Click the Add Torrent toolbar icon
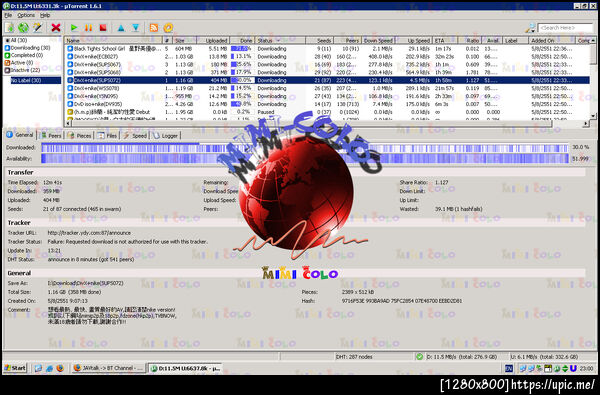The height and width of the screenshot is (395, 600). tap(9, 28)
